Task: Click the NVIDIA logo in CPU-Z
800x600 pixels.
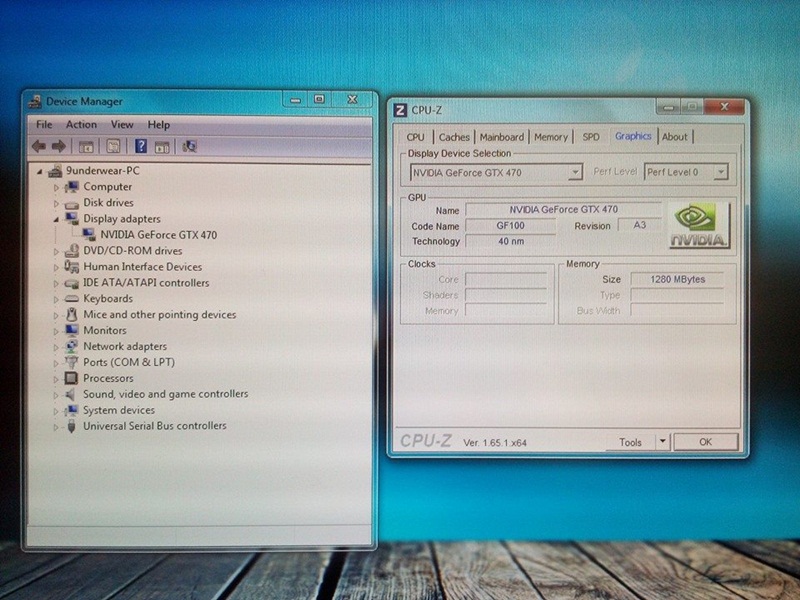Action: point(698,225)
